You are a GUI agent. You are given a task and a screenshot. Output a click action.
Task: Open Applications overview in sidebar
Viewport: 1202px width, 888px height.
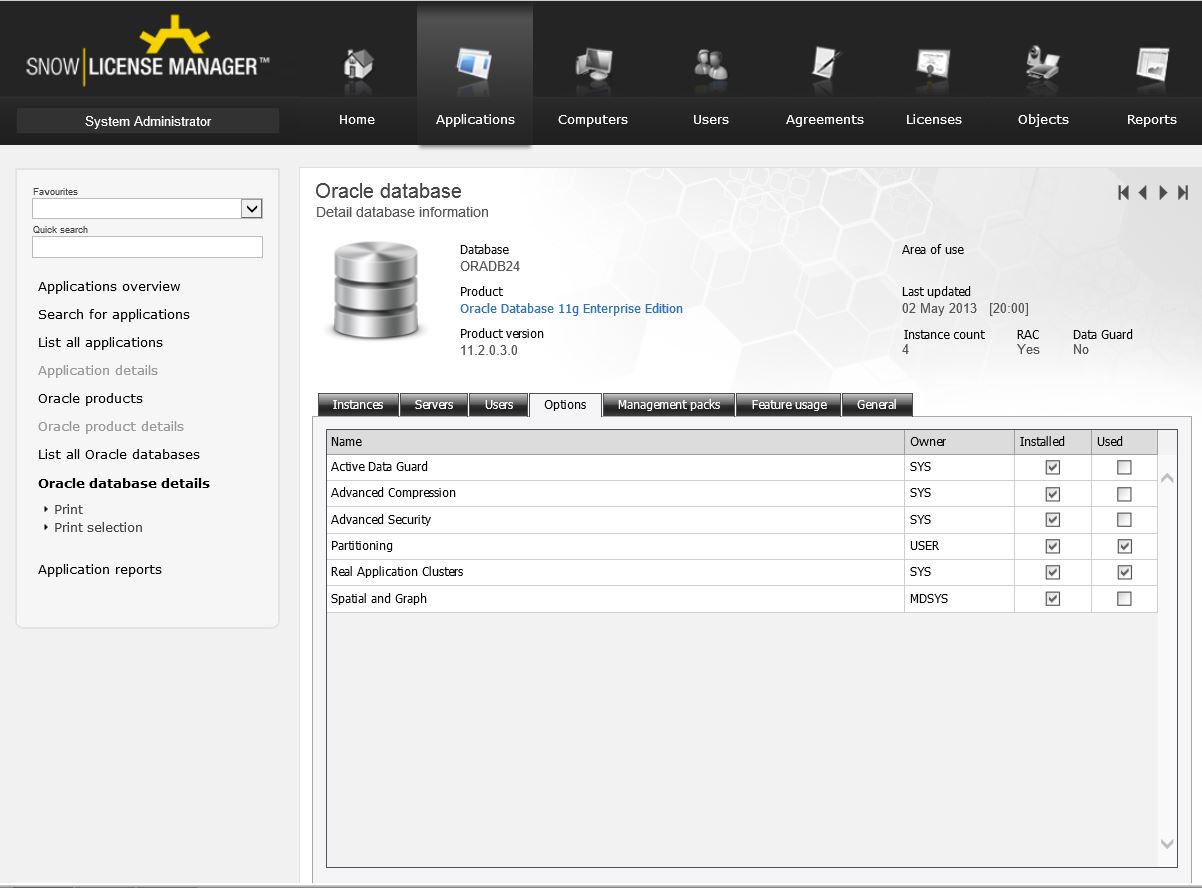109,286
